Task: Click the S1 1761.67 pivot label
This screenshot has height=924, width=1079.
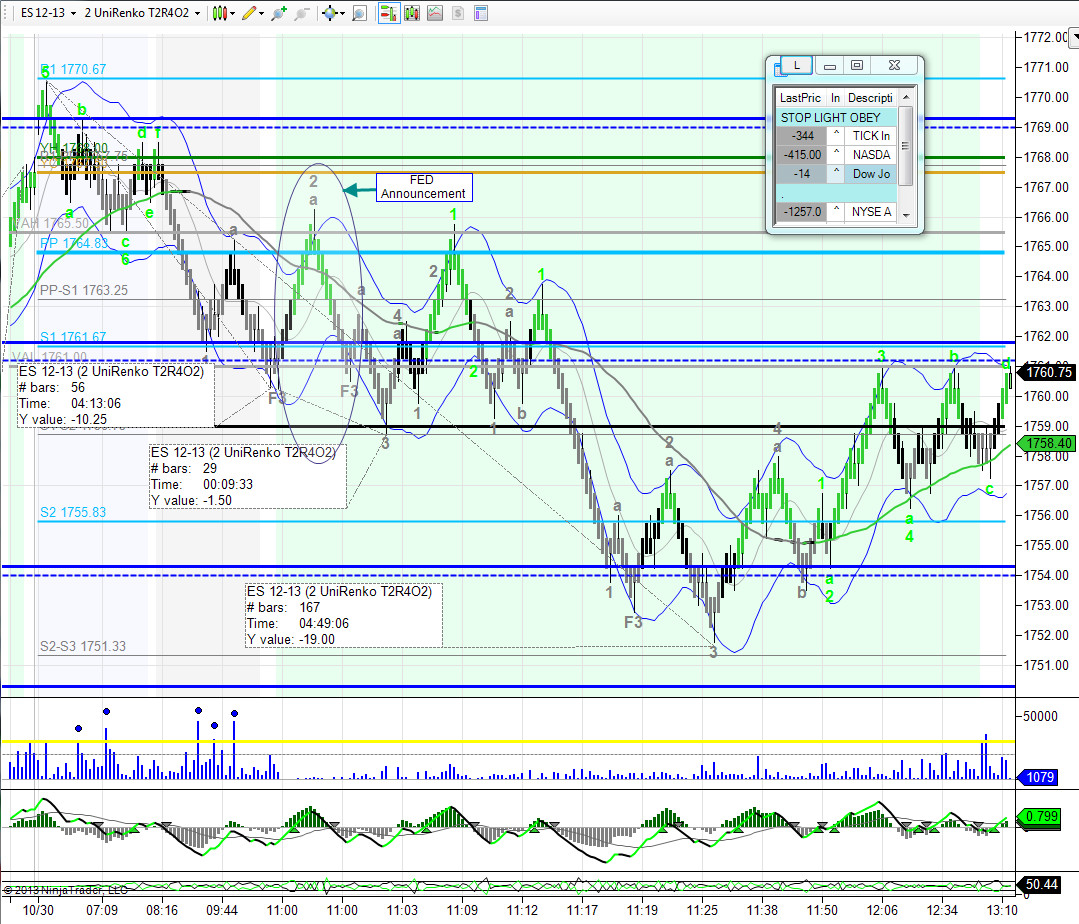Action: 73,337
